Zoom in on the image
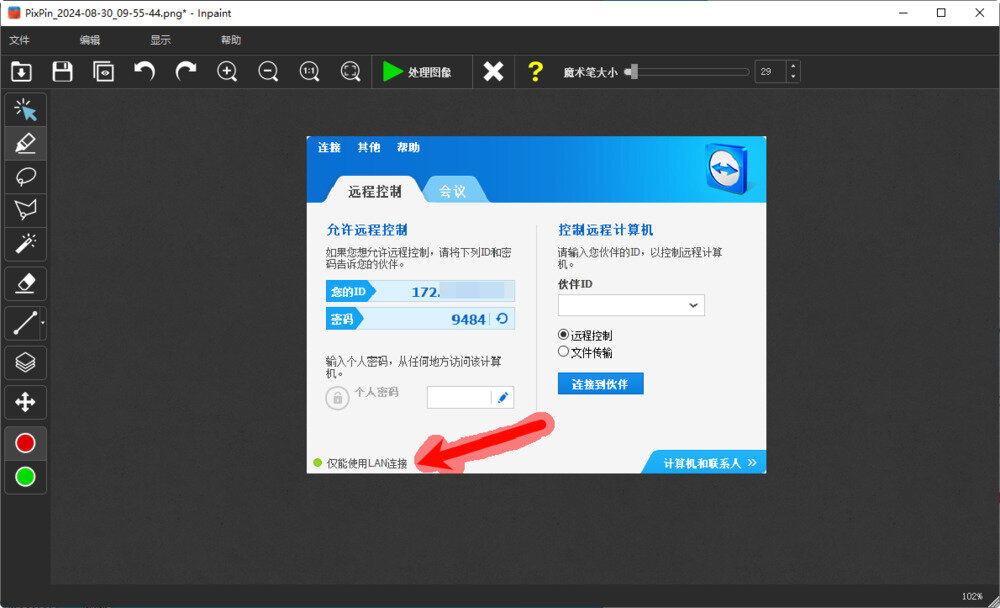 [x=227, y=71]
